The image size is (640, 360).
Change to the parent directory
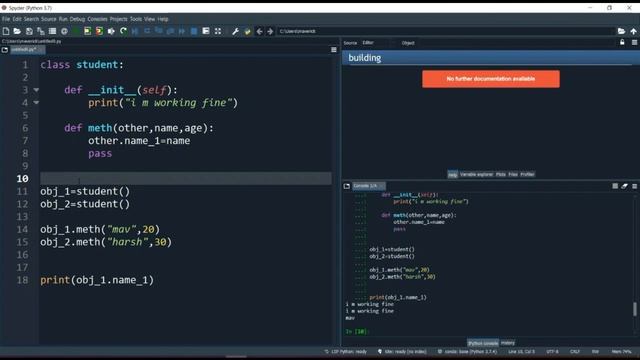pos(633,31)
